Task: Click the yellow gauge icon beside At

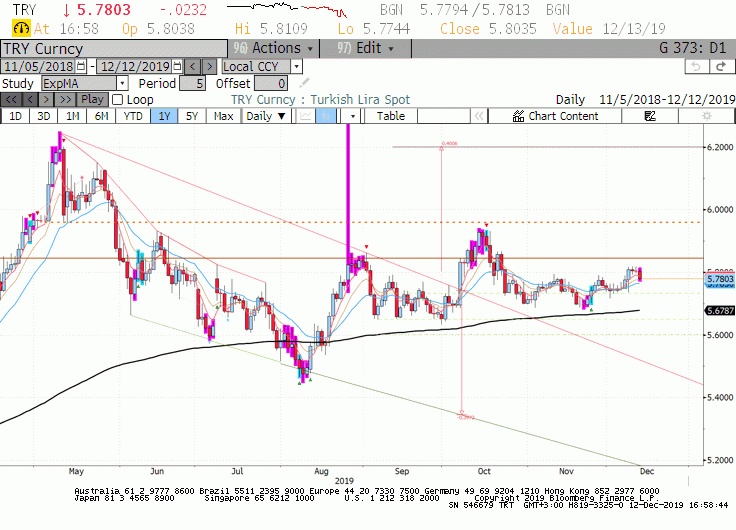Action: pyautogui.click(x=21, y=29)
